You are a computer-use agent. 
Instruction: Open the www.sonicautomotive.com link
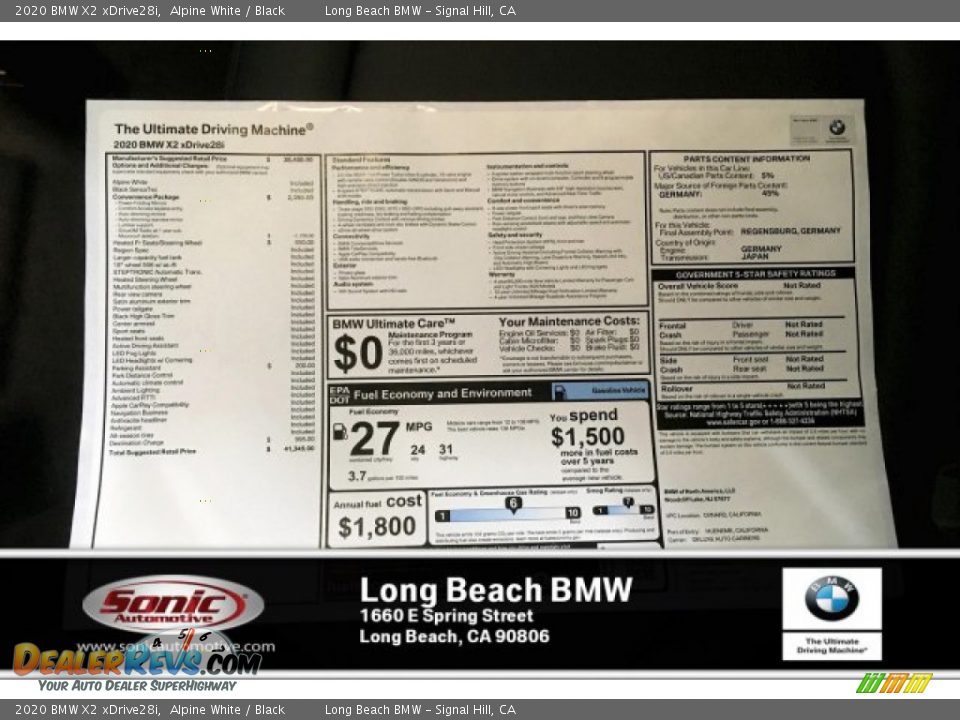[x=176, y=646]
